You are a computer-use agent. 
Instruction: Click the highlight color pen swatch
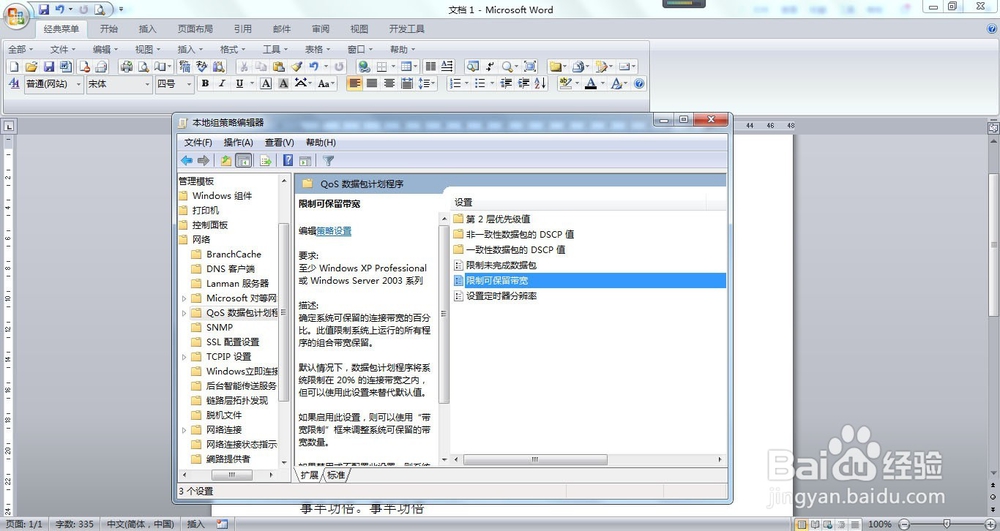(x=565, y=84)
